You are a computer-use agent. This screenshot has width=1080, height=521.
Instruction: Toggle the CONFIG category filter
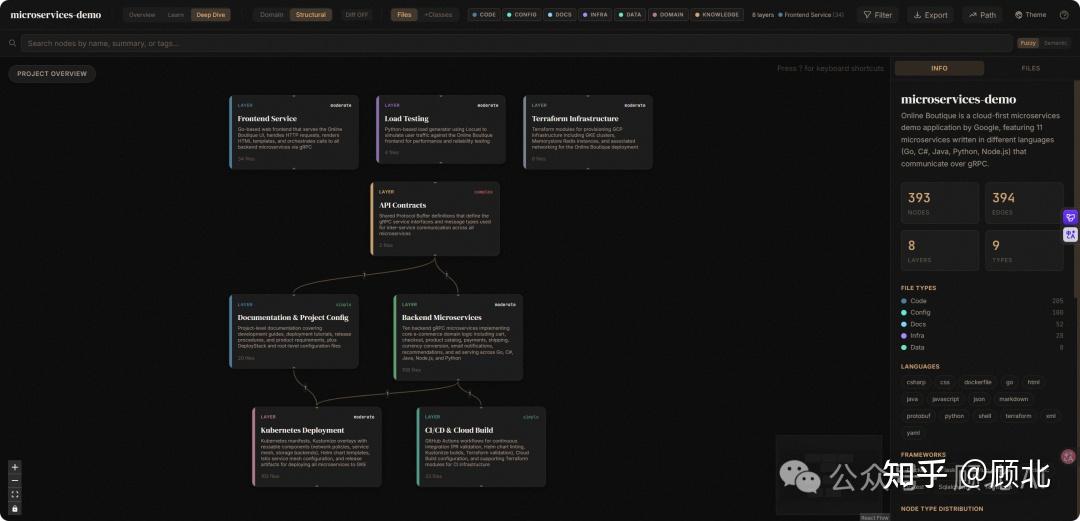point(521,14)
